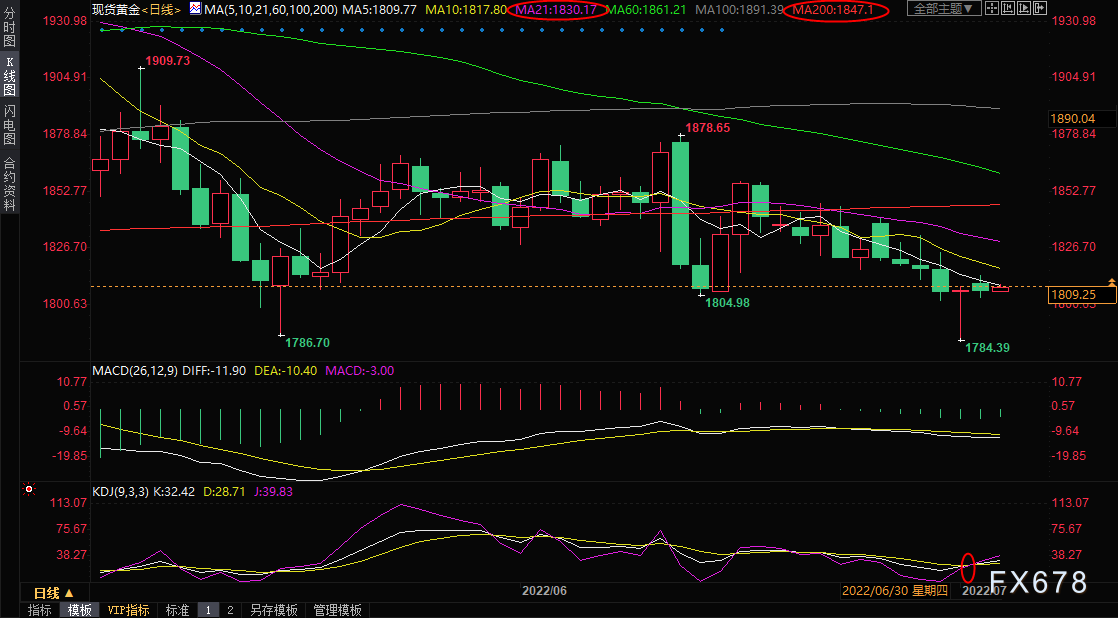Click the panel expand arrow icon at top right
The width and height of the screenshot is (1118, 618).
point(1040,8)
